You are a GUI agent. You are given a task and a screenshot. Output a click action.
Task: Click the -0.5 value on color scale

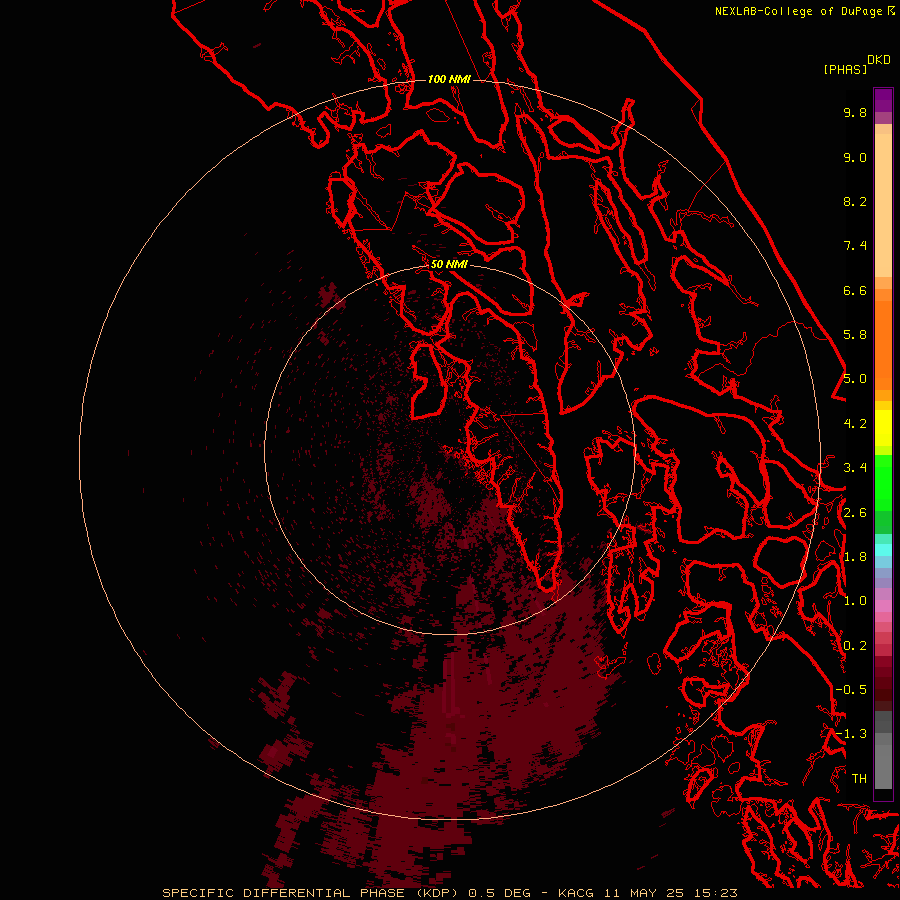pyautogui.click(x=851, y=689)
